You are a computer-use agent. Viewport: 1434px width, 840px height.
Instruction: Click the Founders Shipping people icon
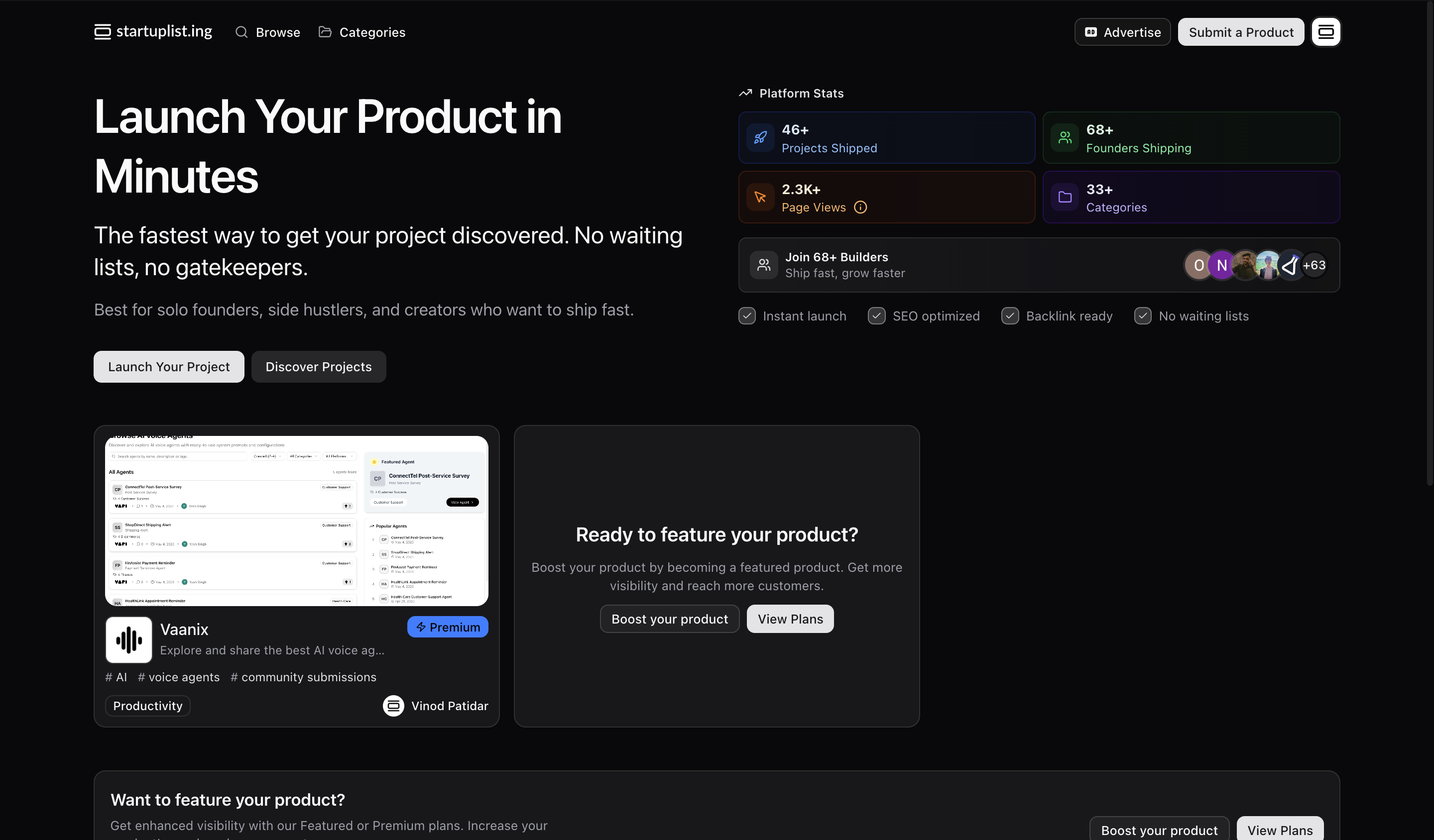click(x=1065, y=138)
